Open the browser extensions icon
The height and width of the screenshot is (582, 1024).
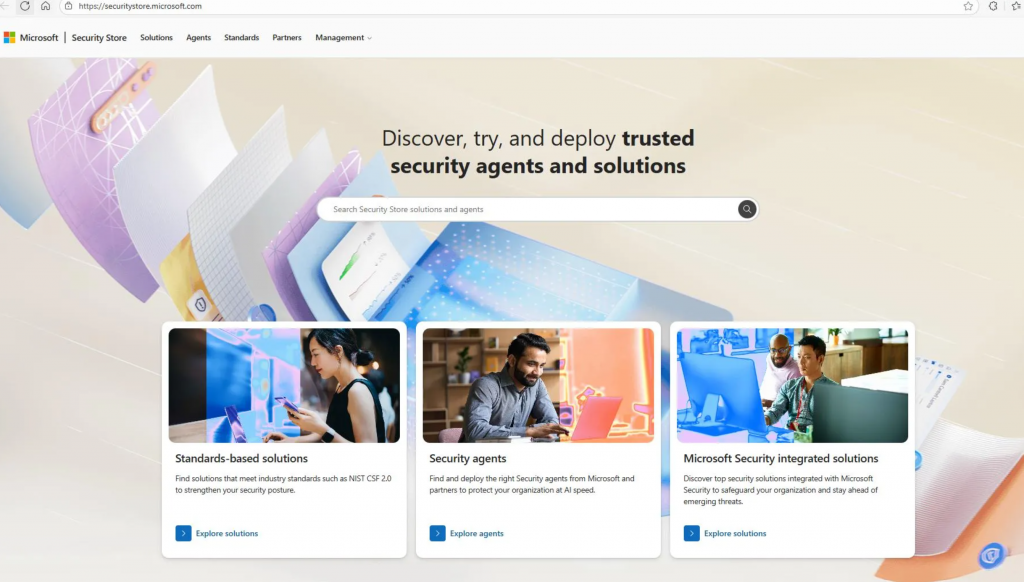[993, 6]
